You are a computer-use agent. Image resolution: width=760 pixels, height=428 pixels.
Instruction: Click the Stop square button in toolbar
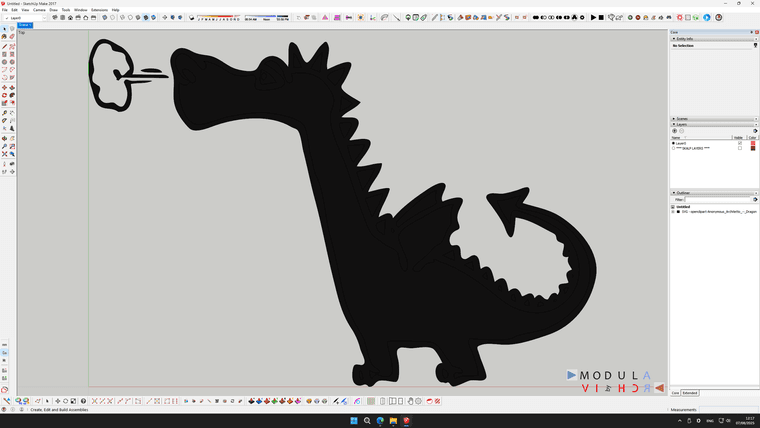[x=601, y=17]
